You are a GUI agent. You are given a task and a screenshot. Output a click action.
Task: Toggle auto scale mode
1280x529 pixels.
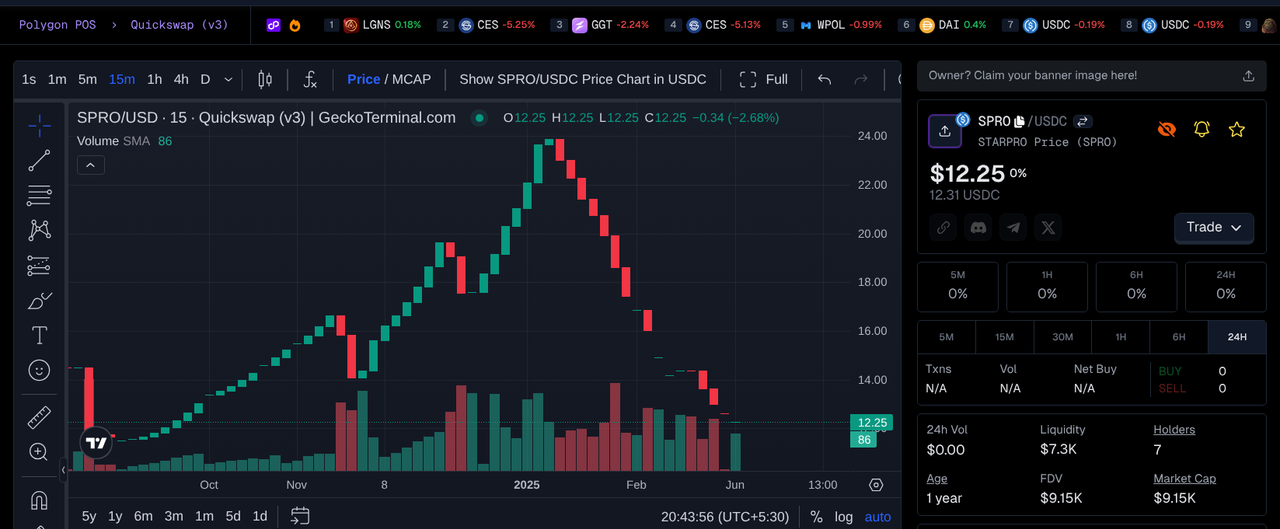[x=877, y=516]
